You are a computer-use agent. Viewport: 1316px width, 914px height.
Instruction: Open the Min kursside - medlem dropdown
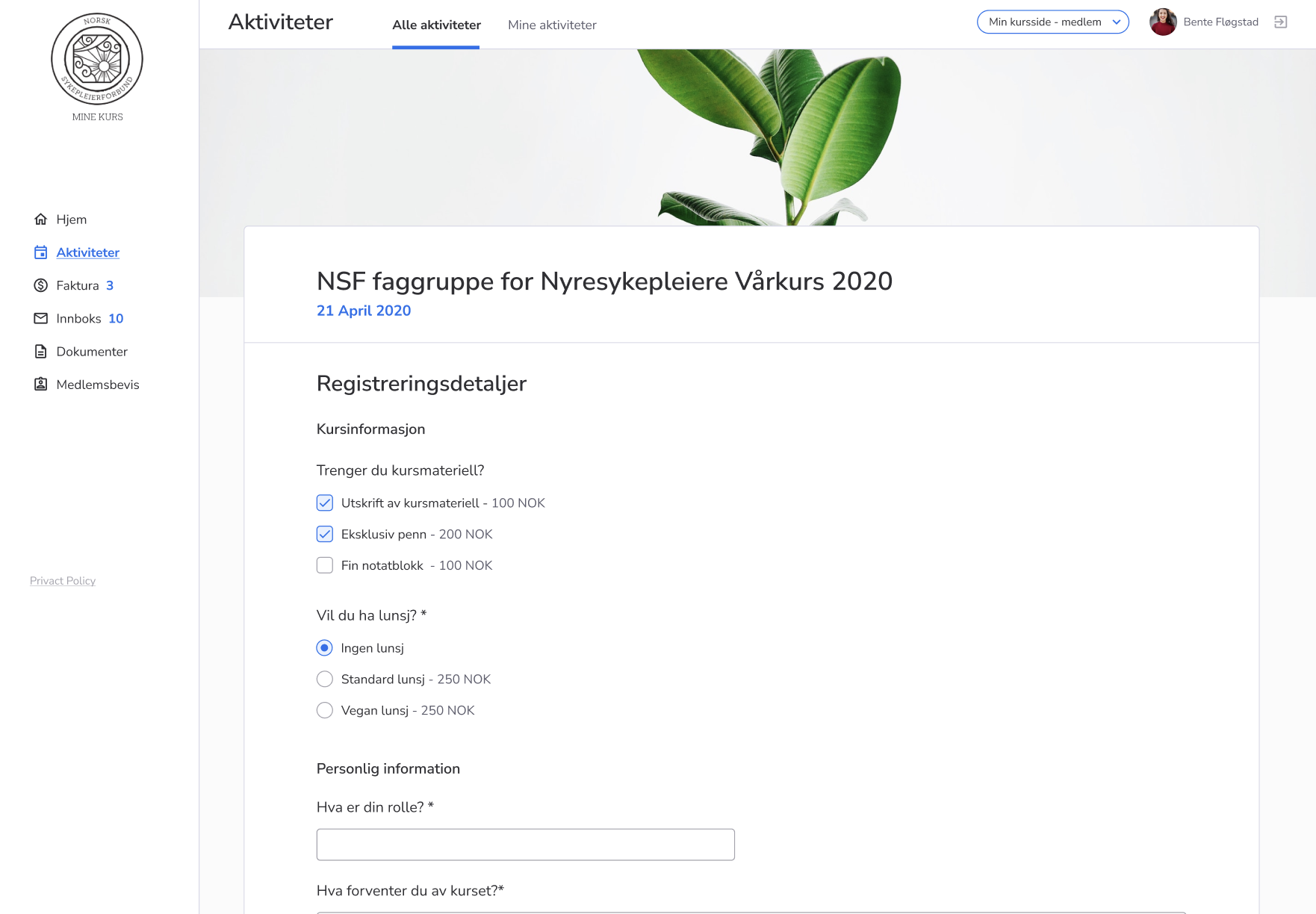[x=1052, y=22]
